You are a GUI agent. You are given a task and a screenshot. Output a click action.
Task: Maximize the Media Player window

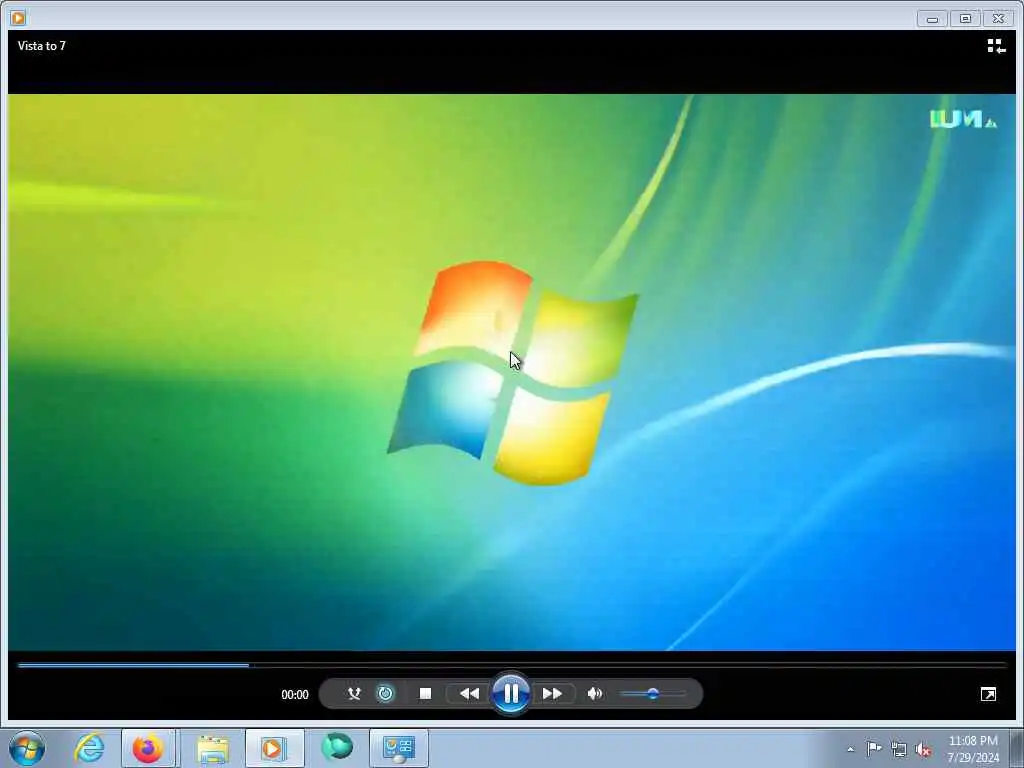pos(965,18)
